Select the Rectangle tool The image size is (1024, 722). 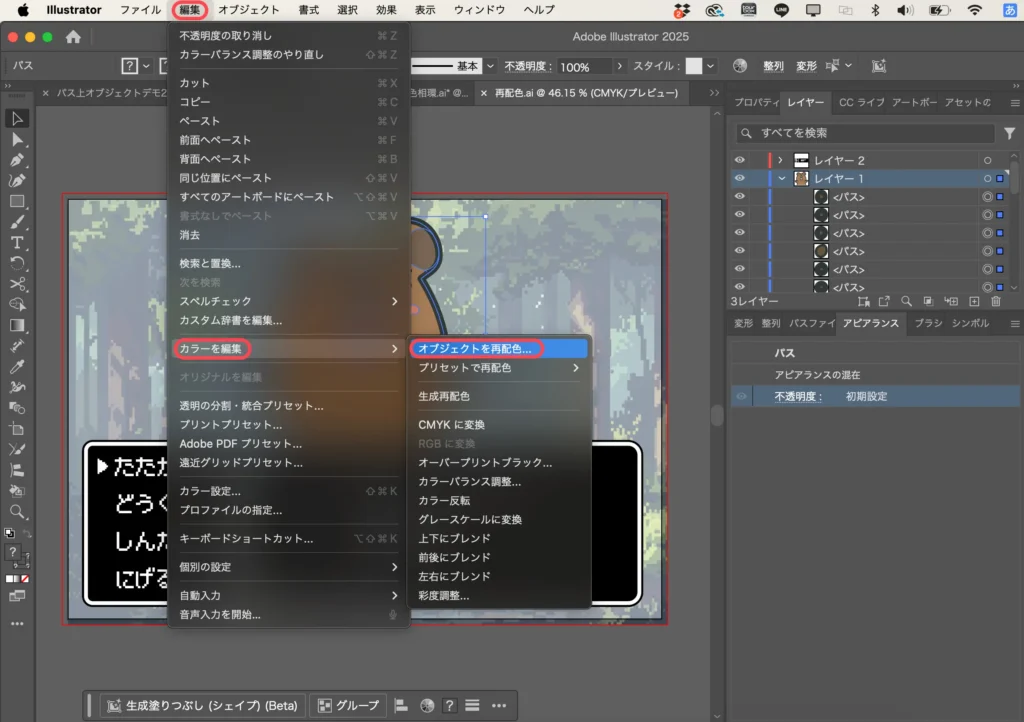(x=17, y=201)
